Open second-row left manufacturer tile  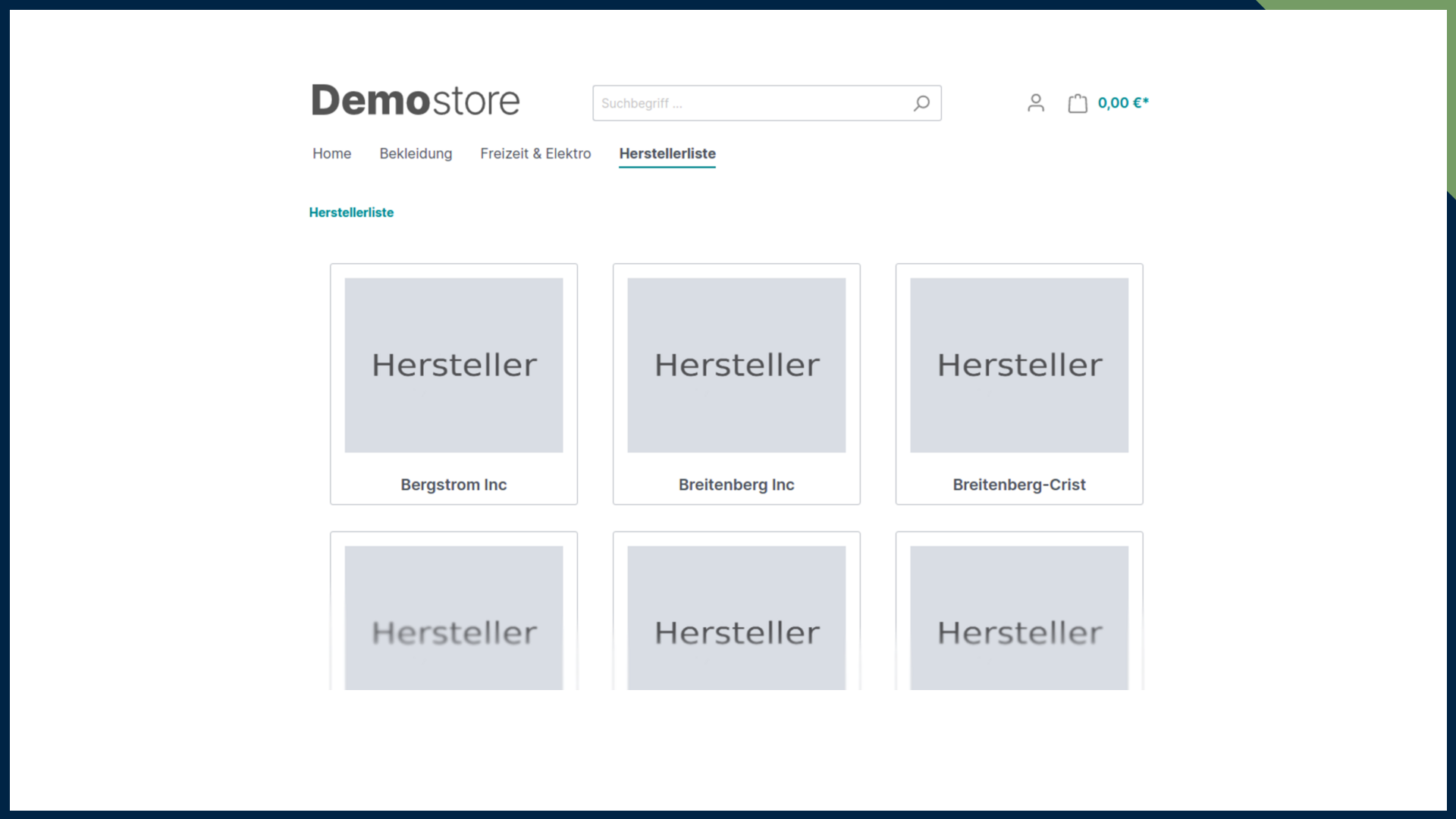tap(453, 618)
